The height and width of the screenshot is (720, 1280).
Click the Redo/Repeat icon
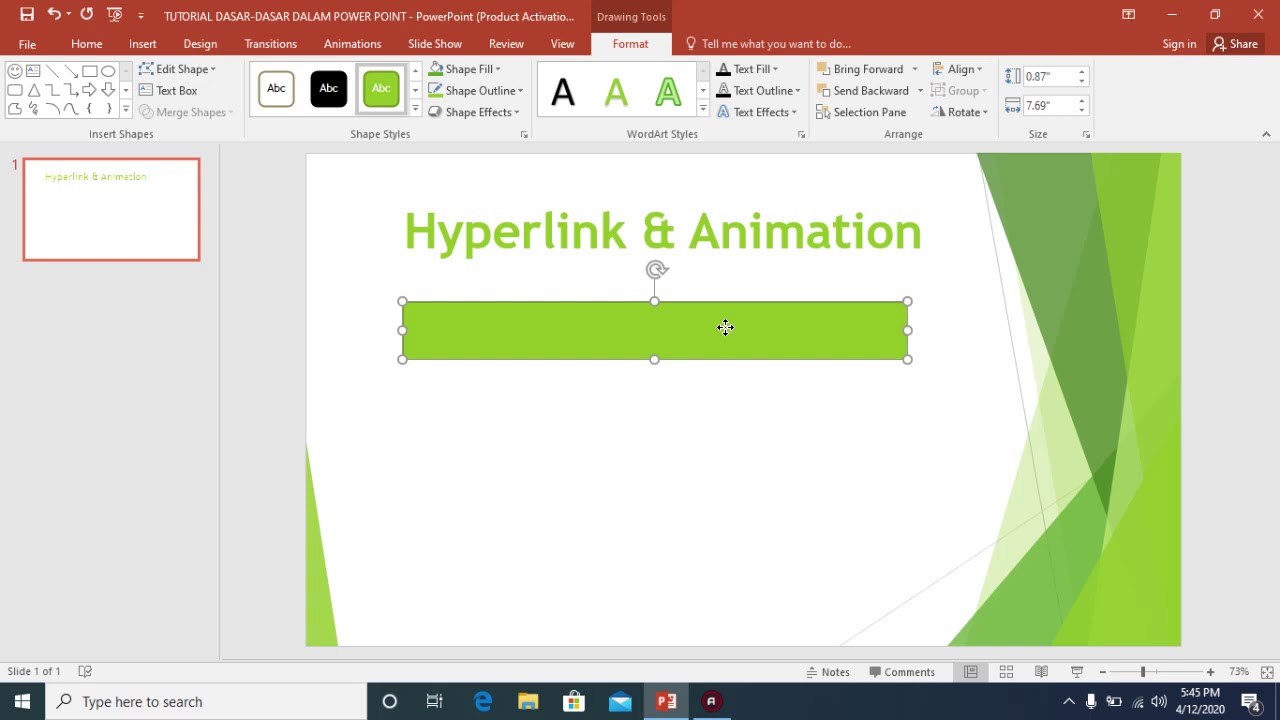87,15
